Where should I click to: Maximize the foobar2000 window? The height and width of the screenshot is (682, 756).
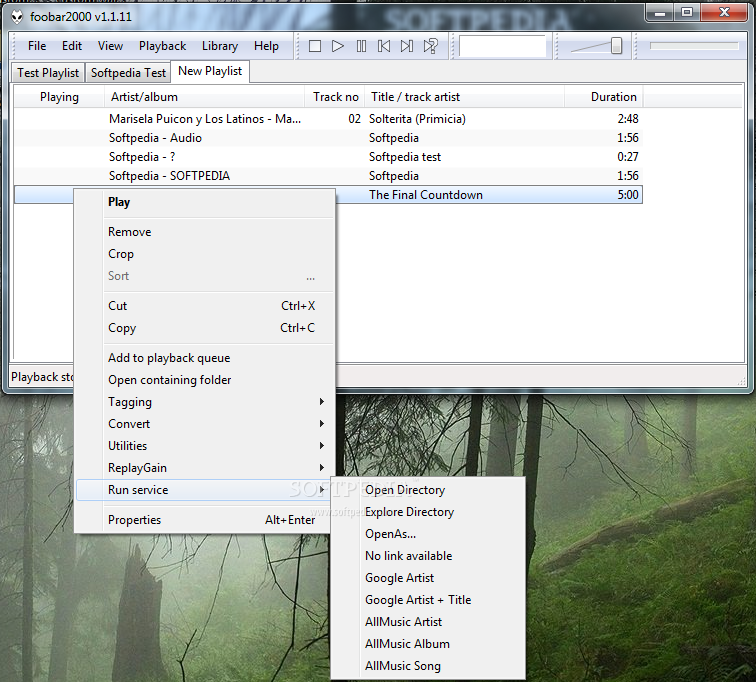point(687,13)
